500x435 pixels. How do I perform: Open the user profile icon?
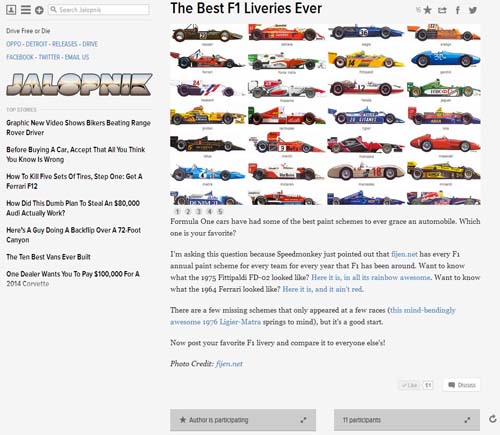pyautogui.click(x=11, y=10)
